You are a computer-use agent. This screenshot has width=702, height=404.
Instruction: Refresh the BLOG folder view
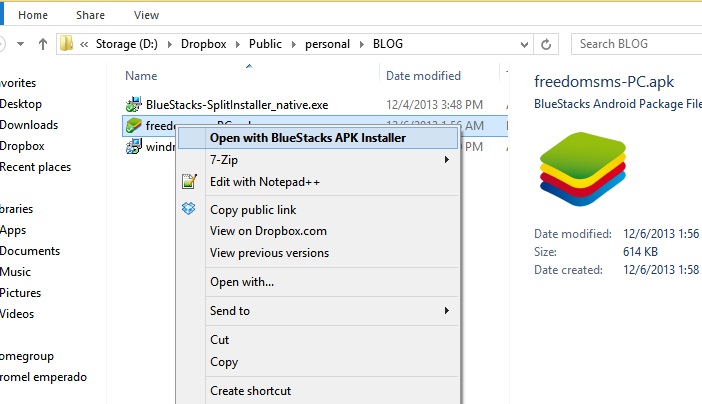click(546, 44)
